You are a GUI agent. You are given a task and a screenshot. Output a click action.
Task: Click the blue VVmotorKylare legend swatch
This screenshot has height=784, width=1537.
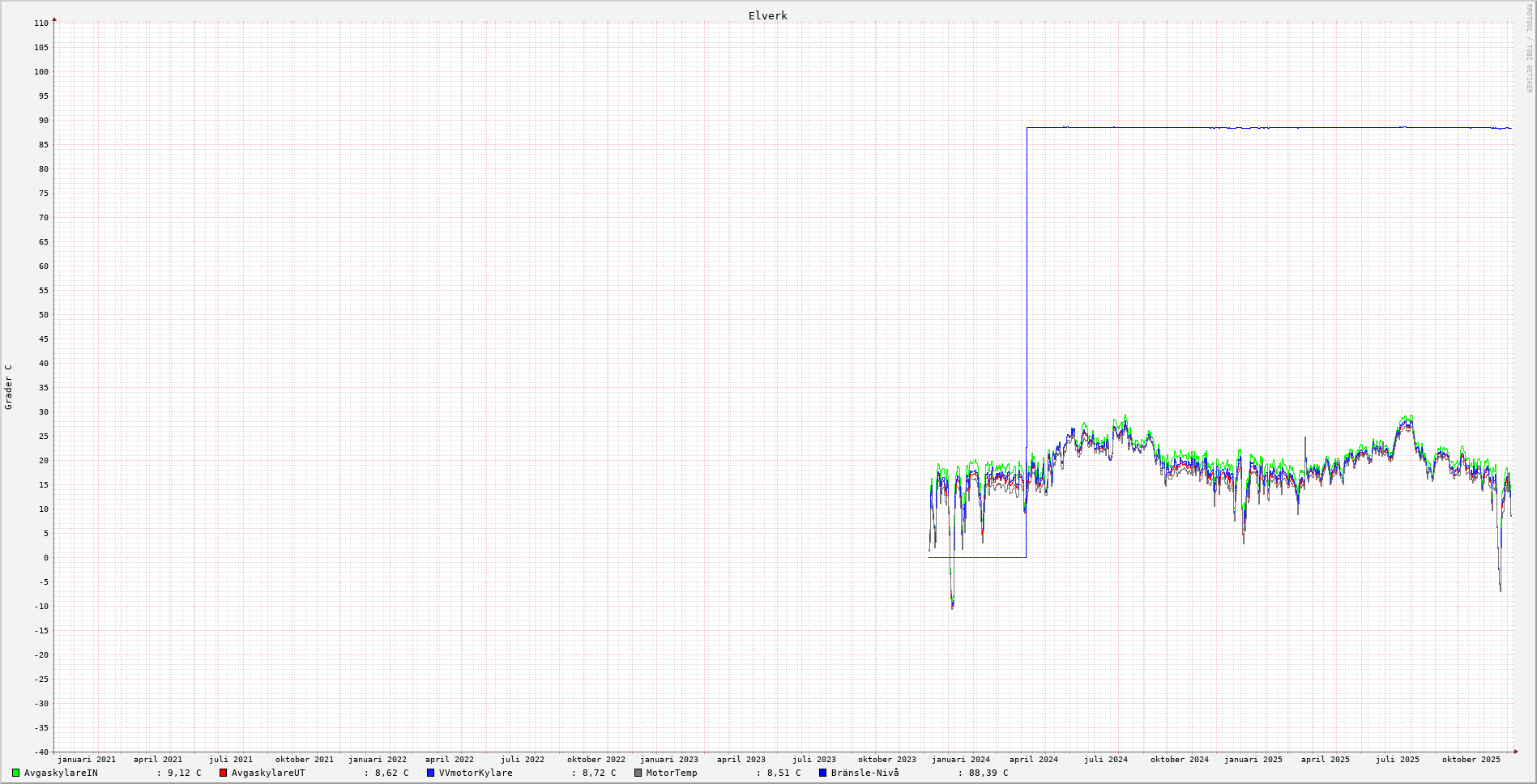(x=430, y=773)
